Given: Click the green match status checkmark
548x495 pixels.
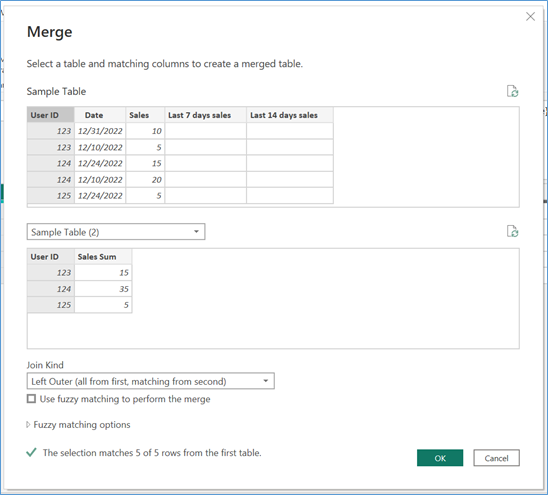Looking at the screenshot, I should click(31, 452).
